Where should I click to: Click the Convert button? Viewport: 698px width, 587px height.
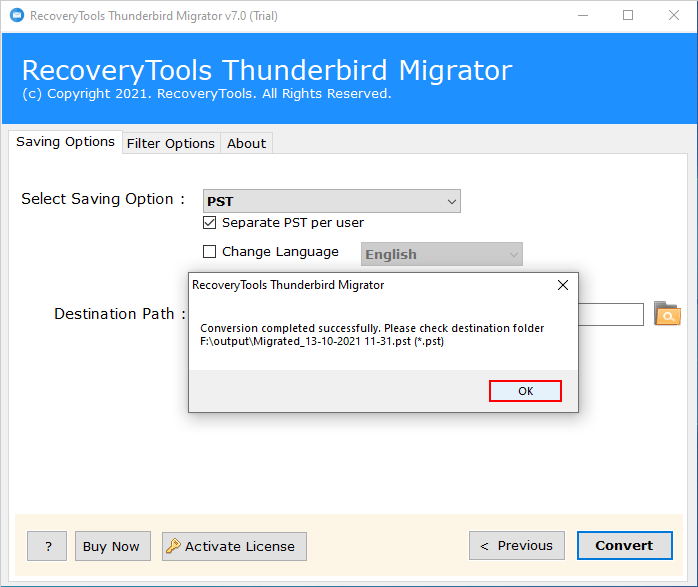point(625,545)
